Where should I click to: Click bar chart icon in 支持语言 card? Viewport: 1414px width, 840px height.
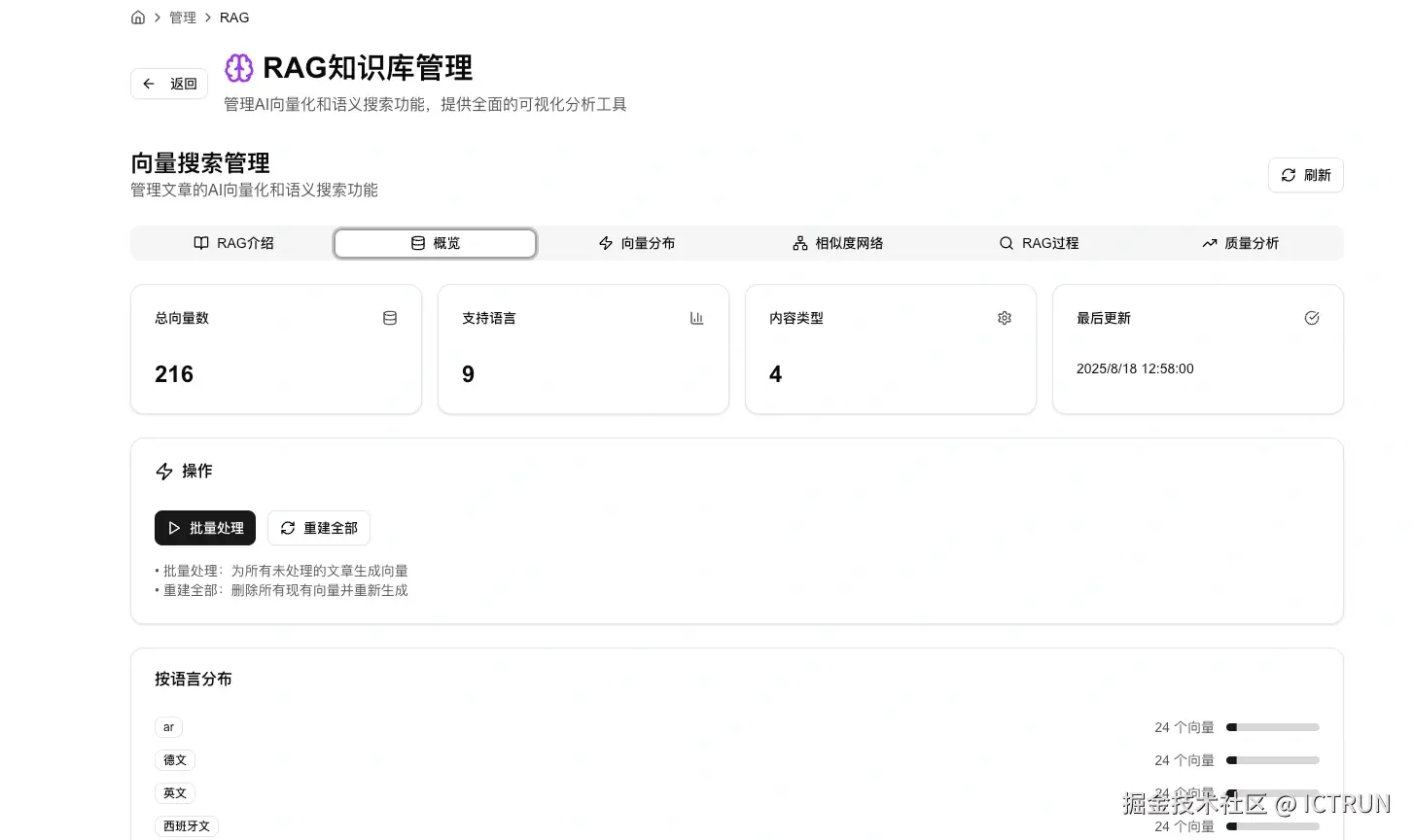click(x=697, y=318)
